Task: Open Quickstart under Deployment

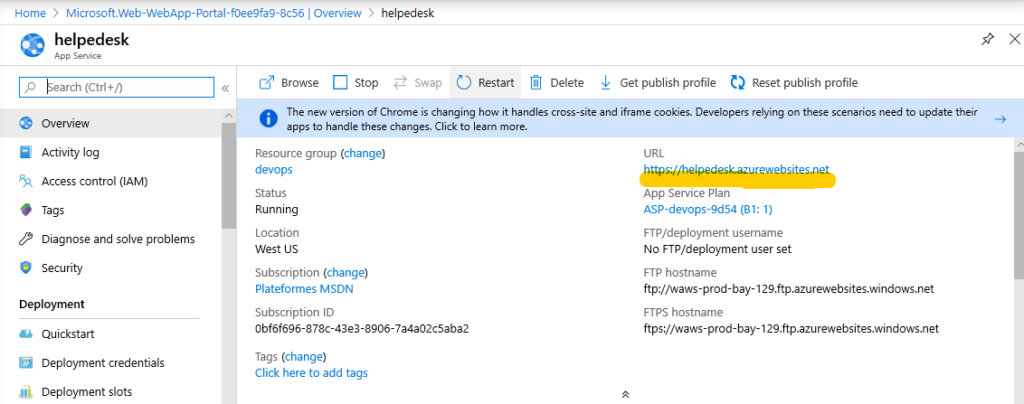Action: tap(111, 334)
